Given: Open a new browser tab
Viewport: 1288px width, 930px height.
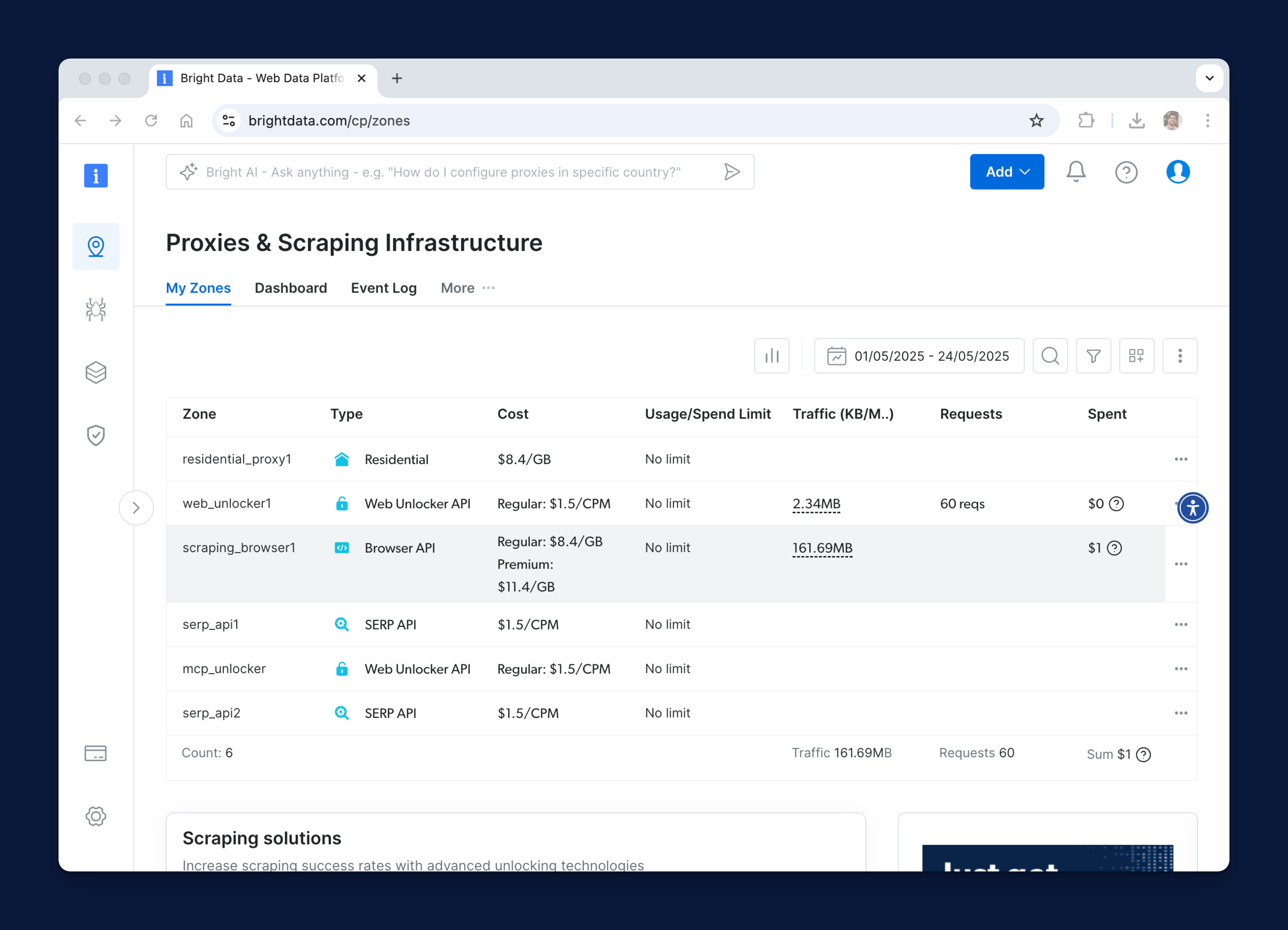Looking at the screenshot, I should coord(397,78).
